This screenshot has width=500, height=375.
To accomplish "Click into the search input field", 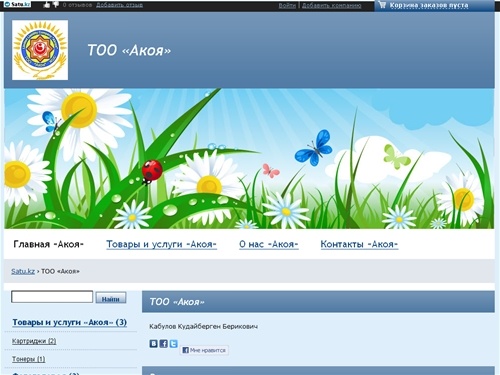I will click(52, 297).
